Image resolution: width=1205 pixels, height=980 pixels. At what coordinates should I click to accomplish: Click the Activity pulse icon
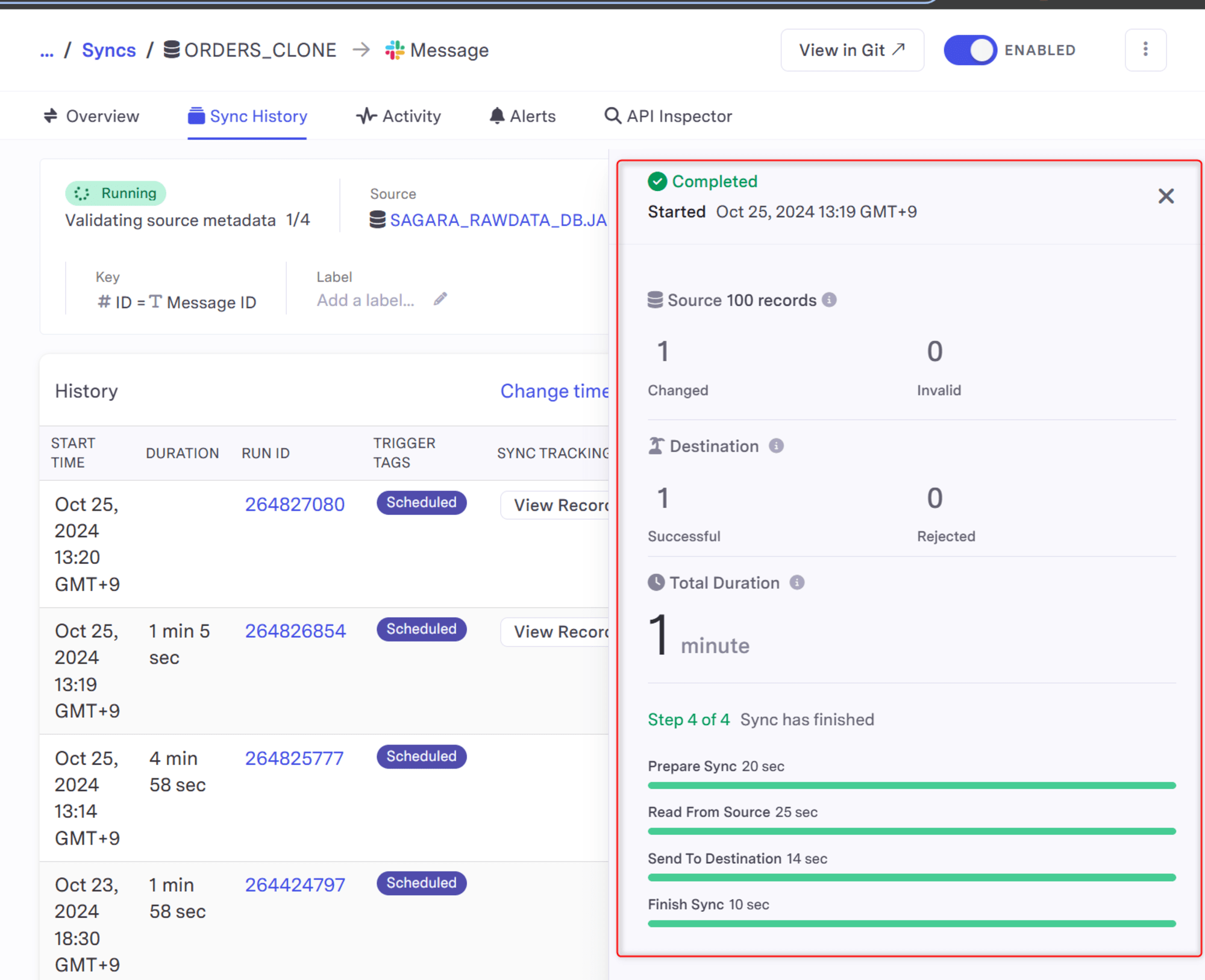pyautogui.click(x=366, y=116)
